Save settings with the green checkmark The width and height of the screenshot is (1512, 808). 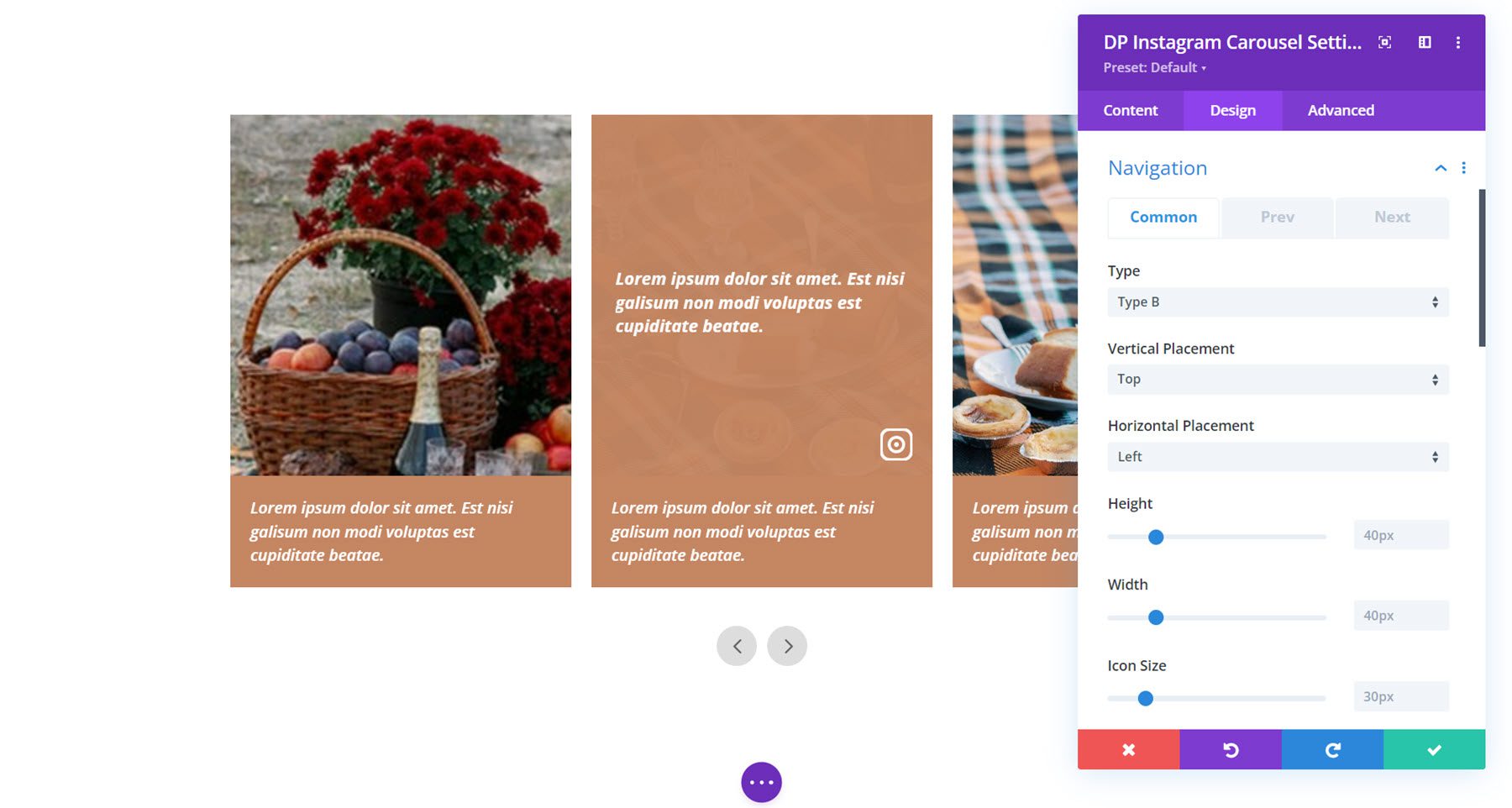coord(1435,749)
